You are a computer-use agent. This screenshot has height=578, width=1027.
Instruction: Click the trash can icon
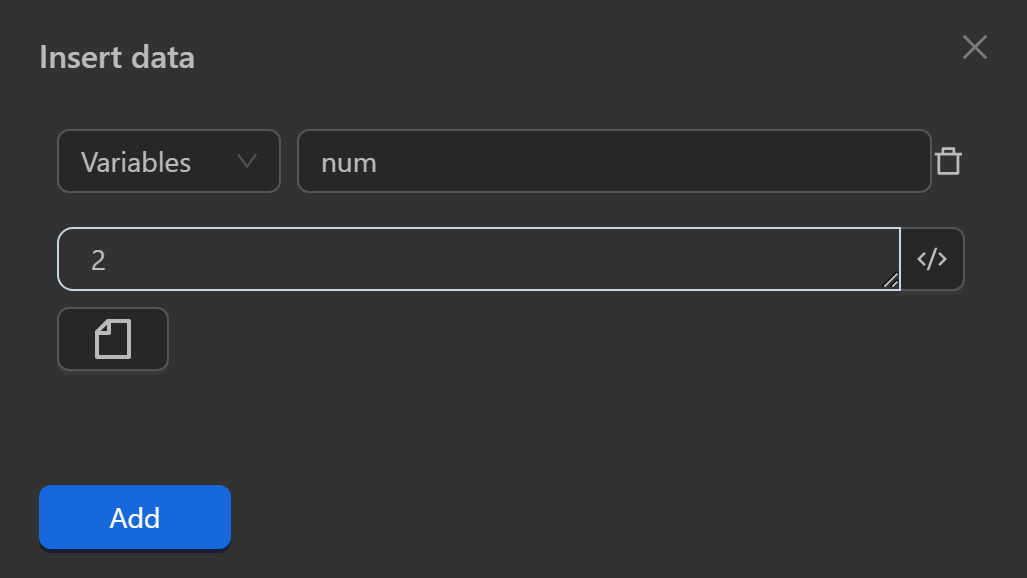pyautogui.click(x=948, y=161)
